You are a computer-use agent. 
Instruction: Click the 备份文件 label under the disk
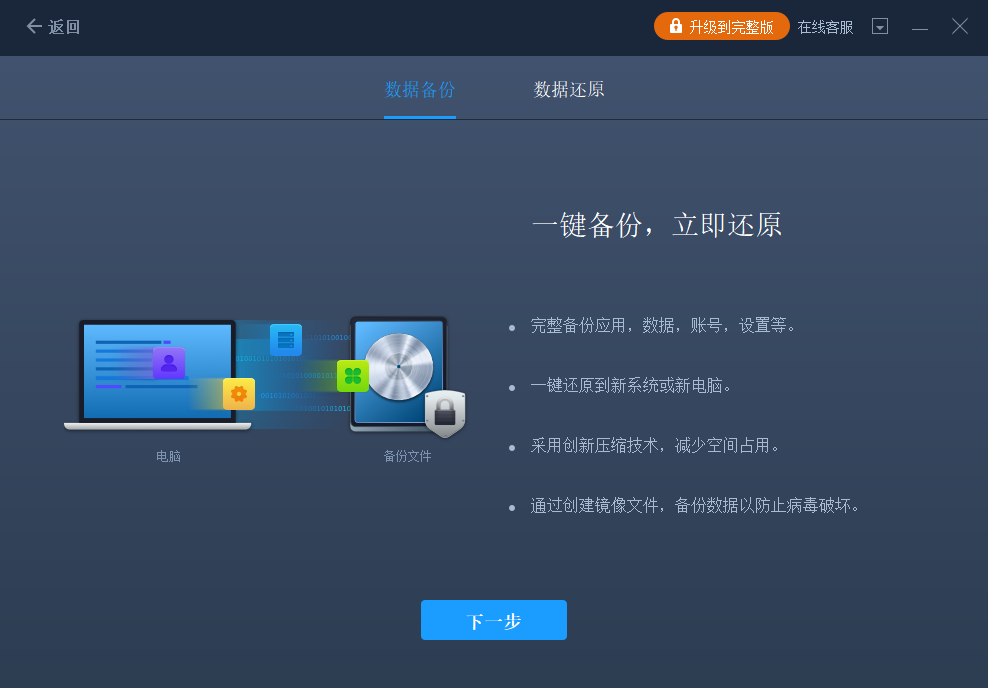point(406,453)
